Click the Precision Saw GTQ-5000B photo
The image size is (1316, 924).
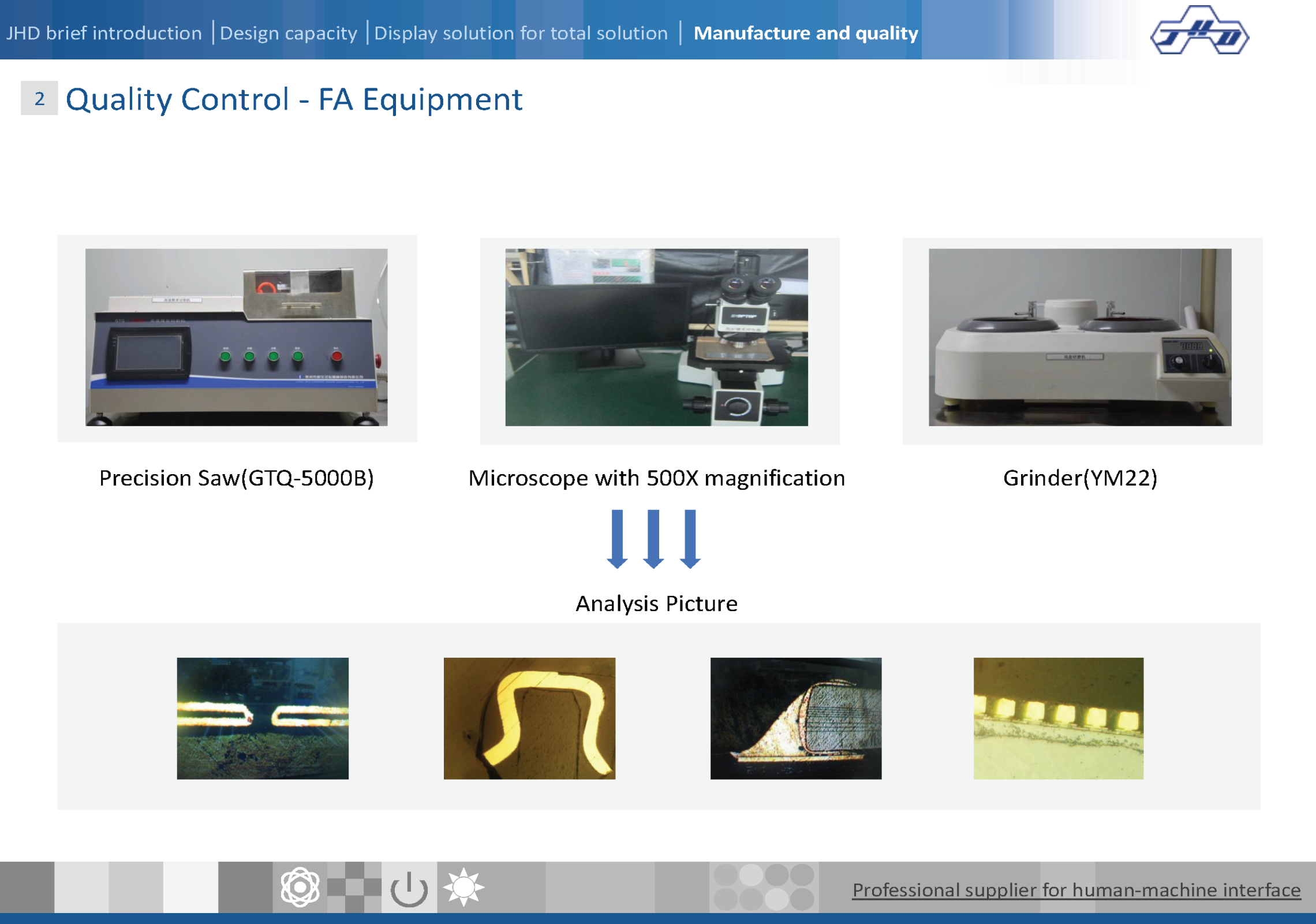click(237, 337)
